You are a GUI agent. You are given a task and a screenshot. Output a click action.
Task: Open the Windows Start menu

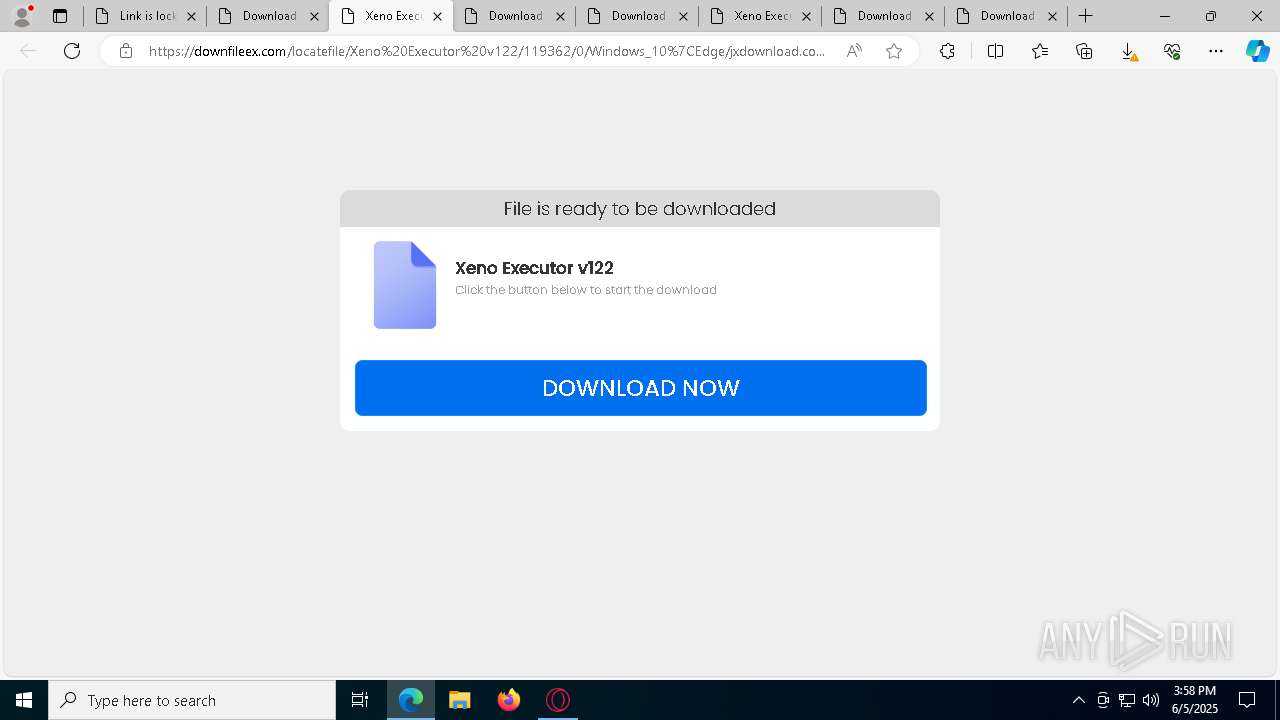click(x=24, y=700)
